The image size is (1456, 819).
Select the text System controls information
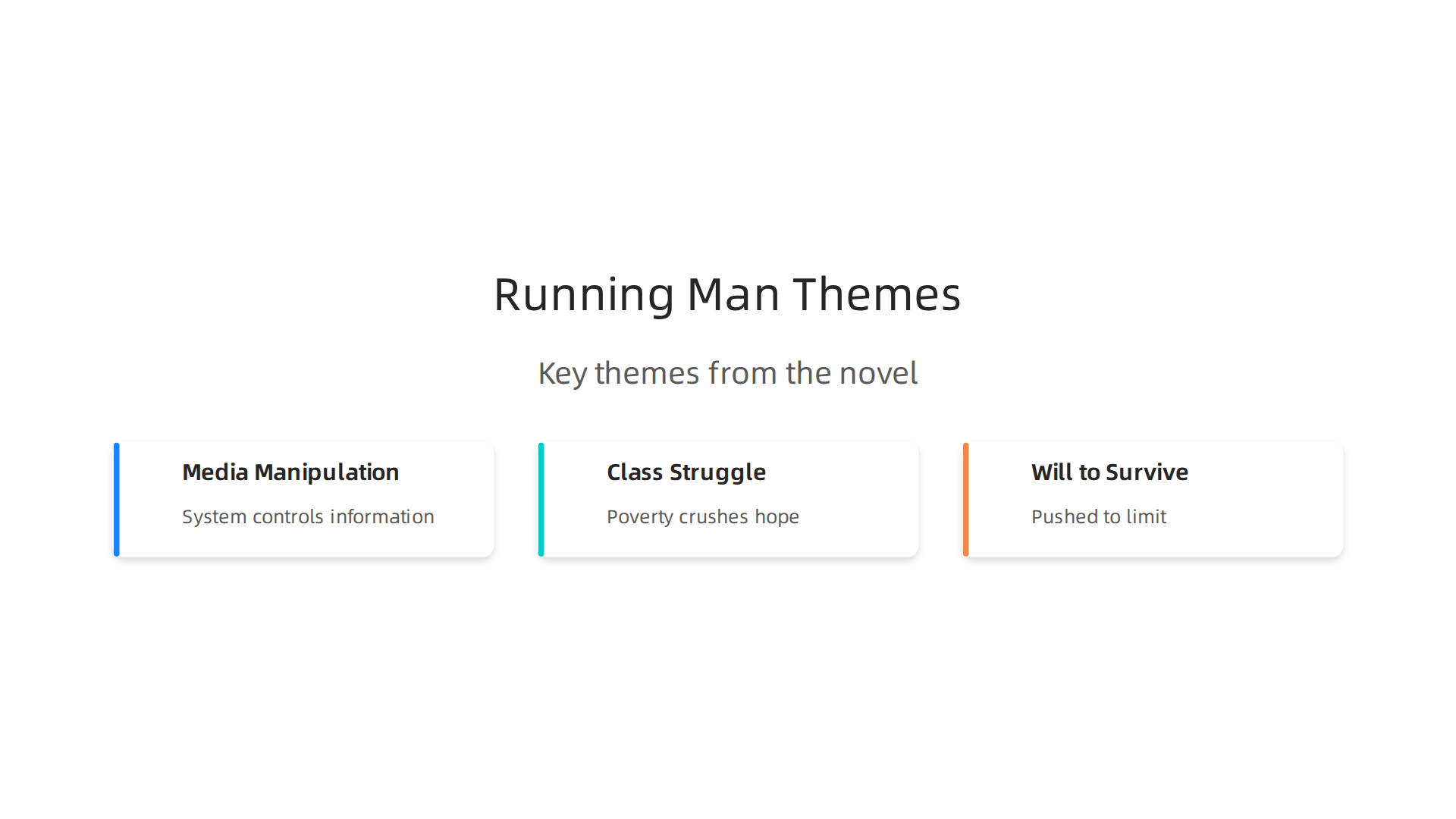pos(308,516)
